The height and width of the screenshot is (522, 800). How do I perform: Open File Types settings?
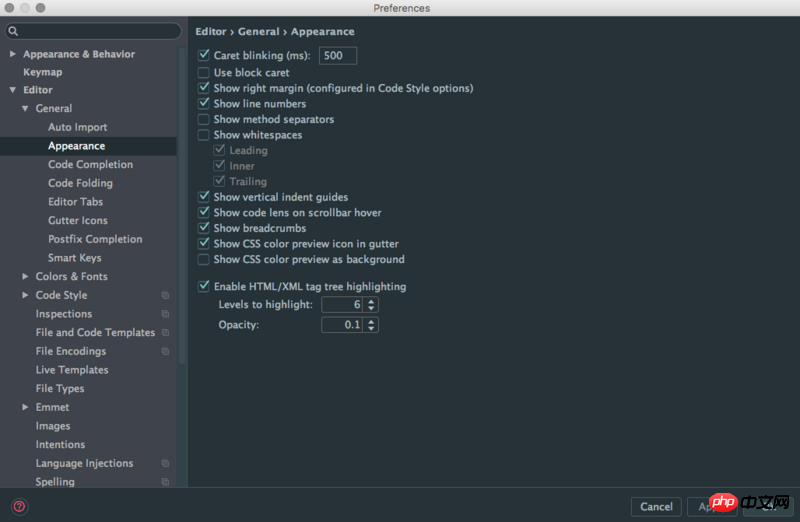click(x=60, y=388)
